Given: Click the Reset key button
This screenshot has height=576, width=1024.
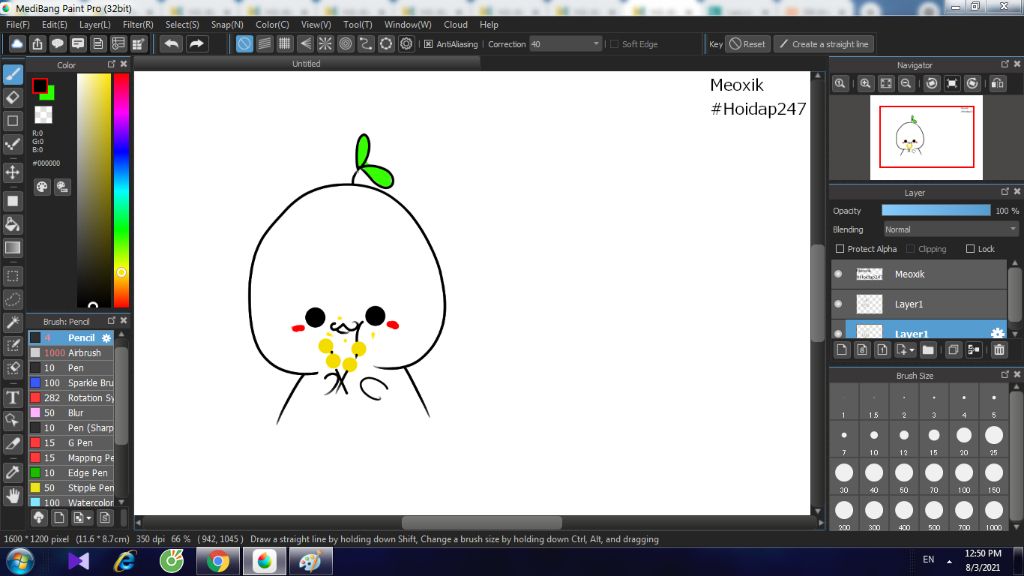Looking at the screenshot, I should pos(747,44).
